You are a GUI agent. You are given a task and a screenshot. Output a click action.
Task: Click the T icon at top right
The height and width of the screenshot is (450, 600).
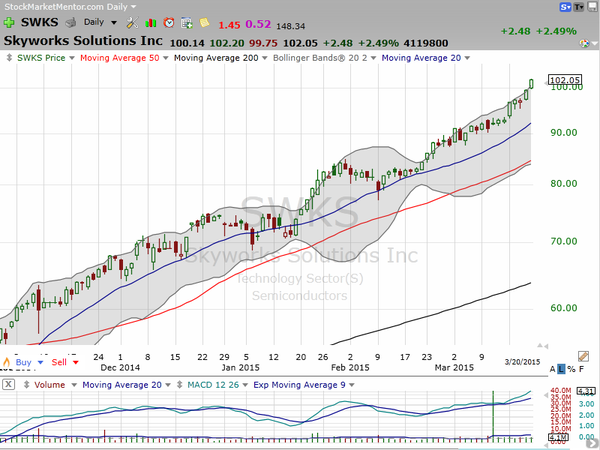[579, 7]
